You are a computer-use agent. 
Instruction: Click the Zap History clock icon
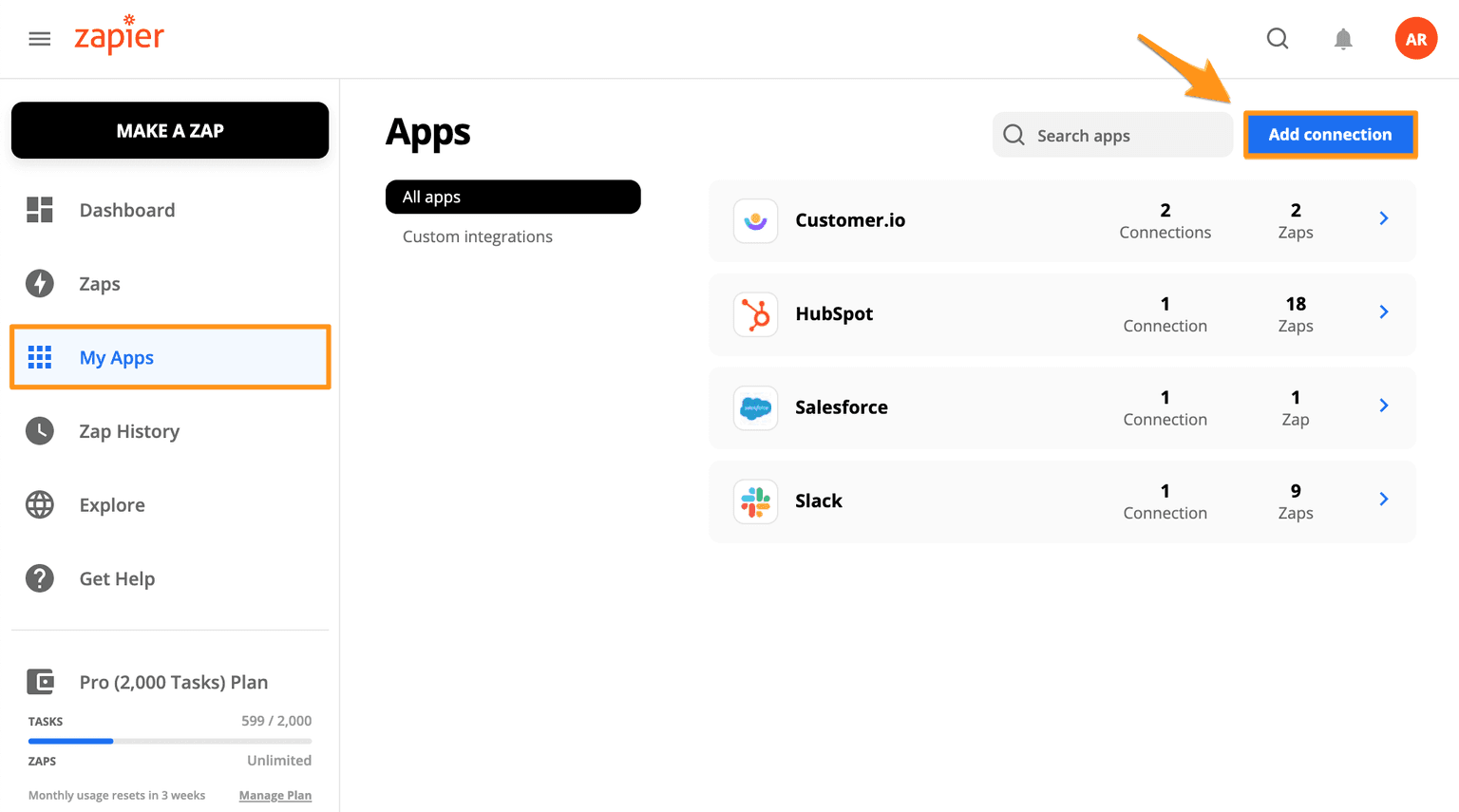[x=40, y=430]
